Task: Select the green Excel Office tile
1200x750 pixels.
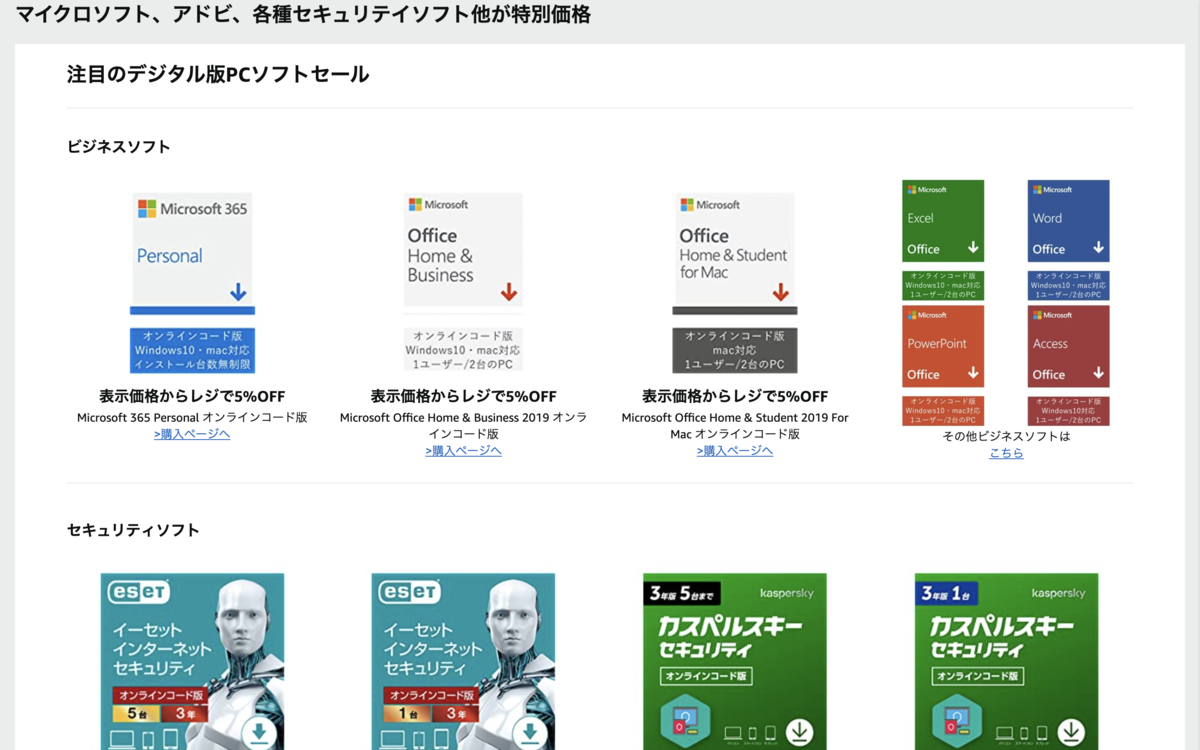Action: [943, 221]
